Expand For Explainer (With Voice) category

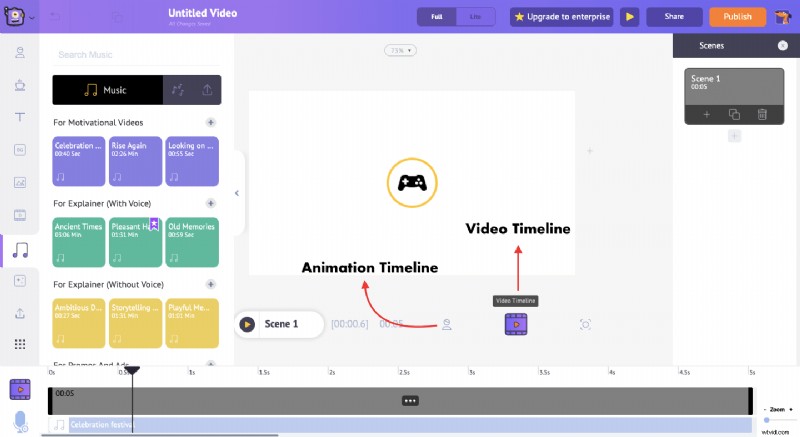pos(211,203)
